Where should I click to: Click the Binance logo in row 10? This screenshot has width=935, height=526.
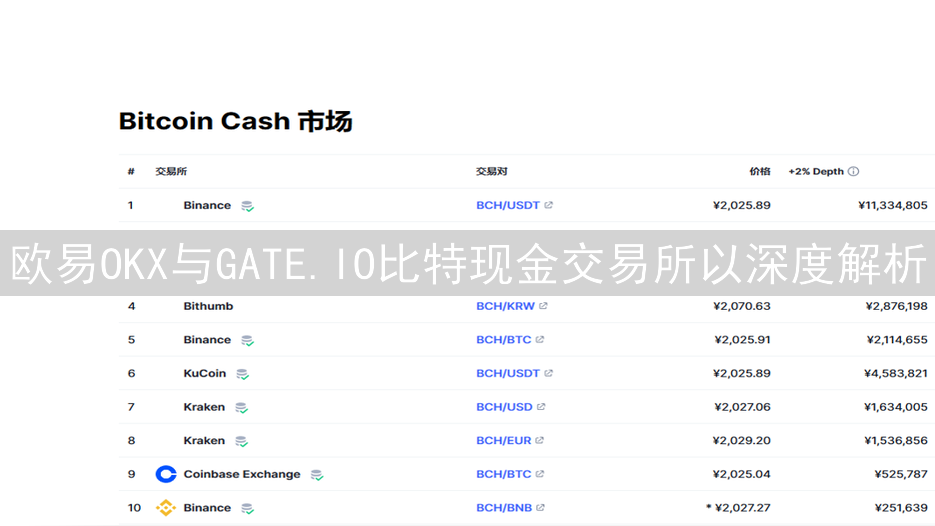click(166, 508)
